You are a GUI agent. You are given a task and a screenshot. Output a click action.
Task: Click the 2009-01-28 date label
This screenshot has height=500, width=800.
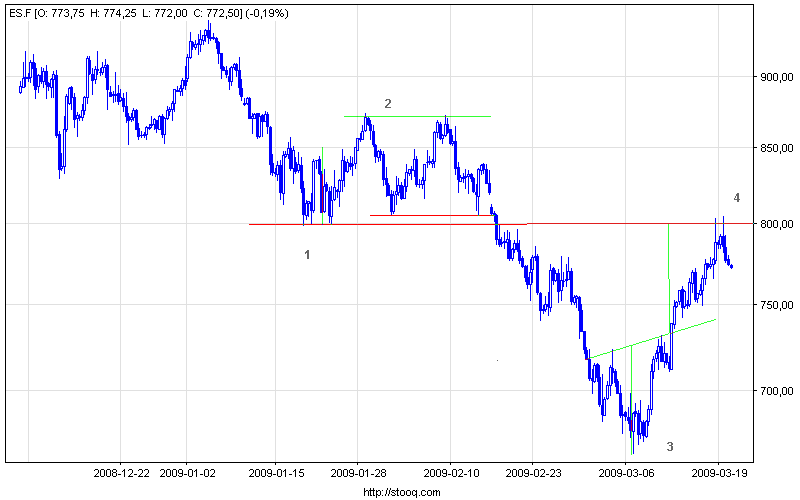click(359, 473)
